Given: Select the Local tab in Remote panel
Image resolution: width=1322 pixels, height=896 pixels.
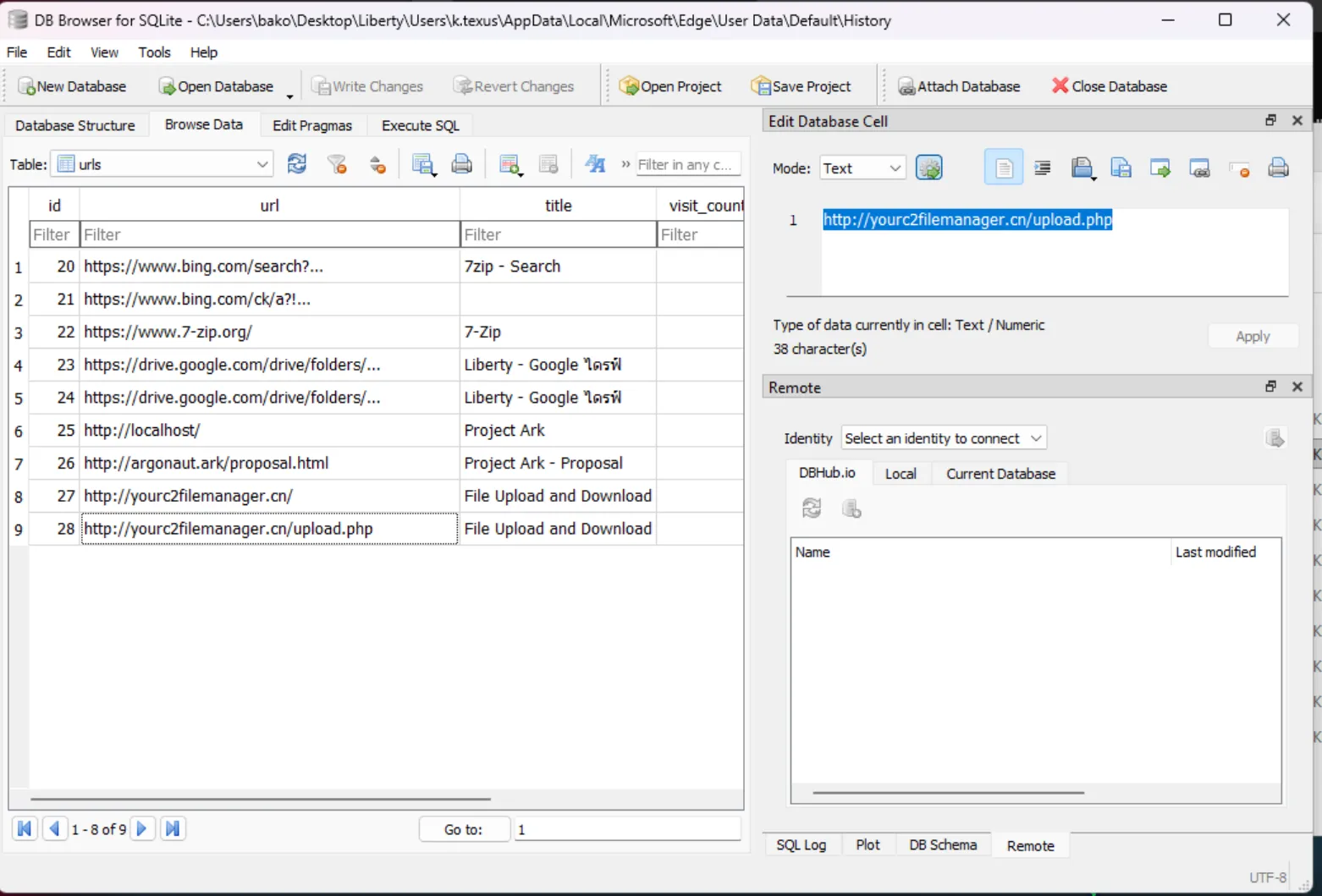Looking at the screenshot, I should pyautogui.click(x=901, y=474).
